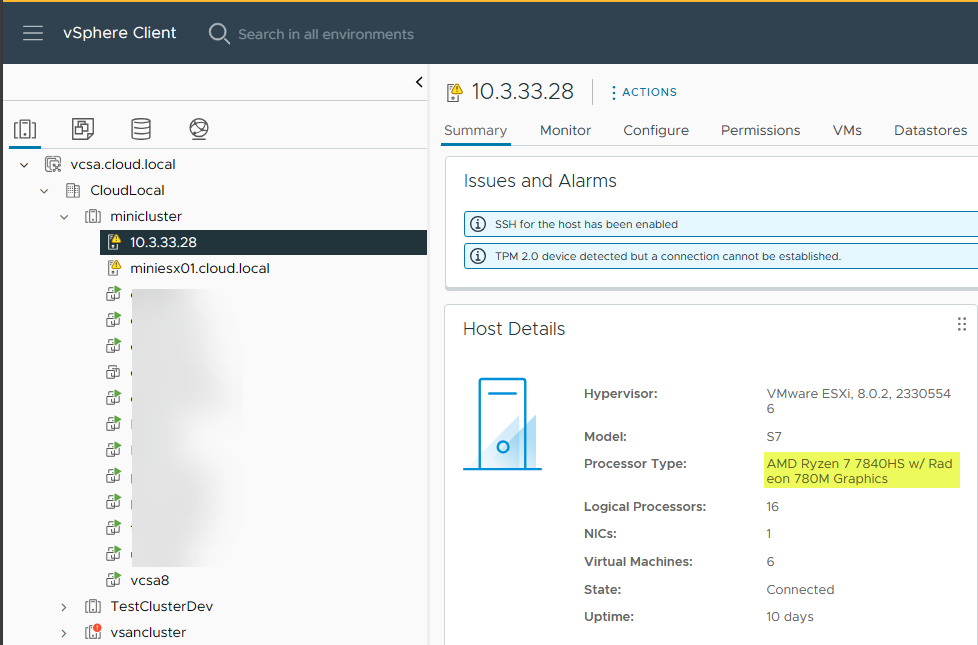The width and height of the screenshot is (978, 645).
Task: Open the Monitor tab
Action: click(565, 130)
